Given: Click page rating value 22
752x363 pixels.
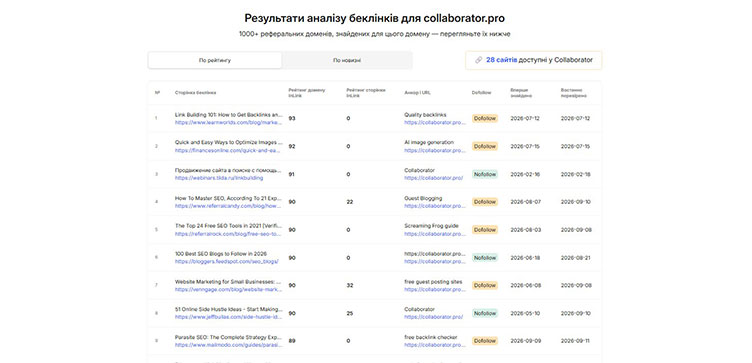Looking at the screenshot, I should click(350, 202).
